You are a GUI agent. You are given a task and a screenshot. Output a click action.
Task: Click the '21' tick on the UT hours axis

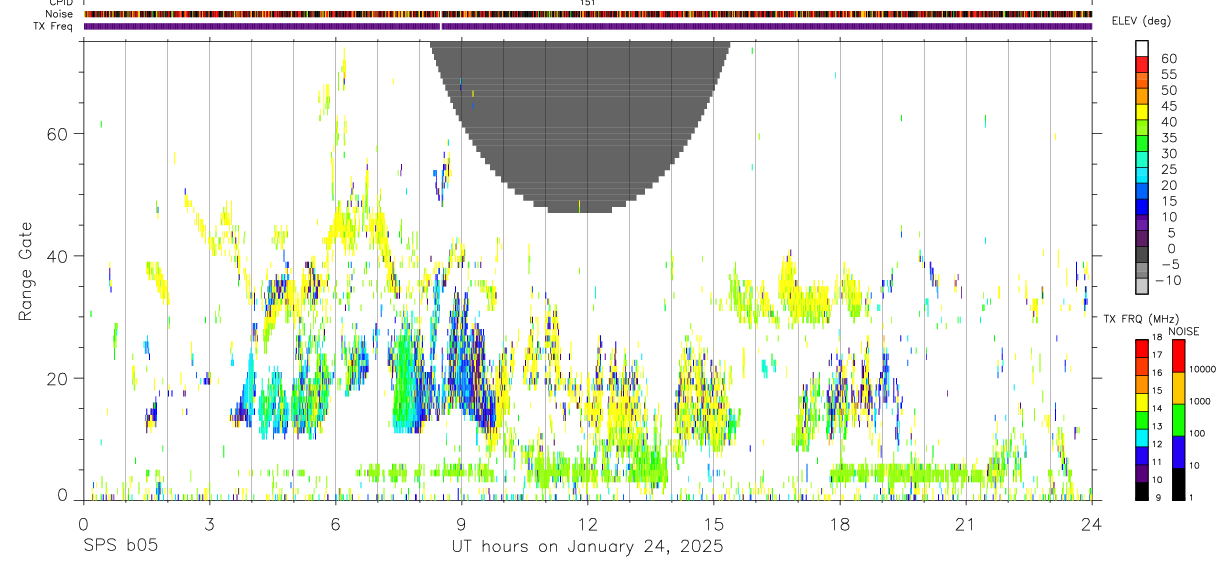pos(965,523)
